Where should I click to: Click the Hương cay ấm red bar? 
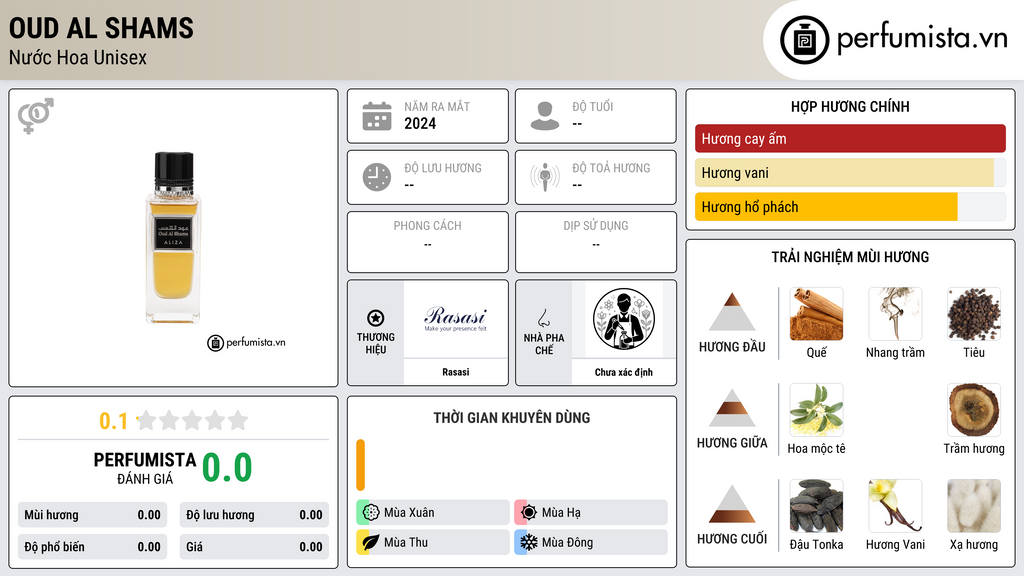(x=850, y=138)
